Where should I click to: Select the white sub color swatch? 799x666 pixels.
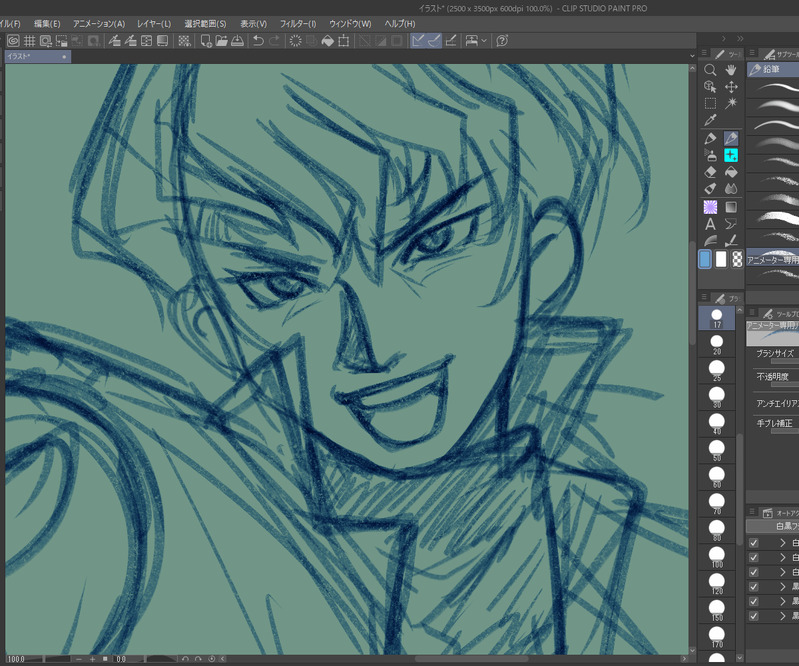721,259
